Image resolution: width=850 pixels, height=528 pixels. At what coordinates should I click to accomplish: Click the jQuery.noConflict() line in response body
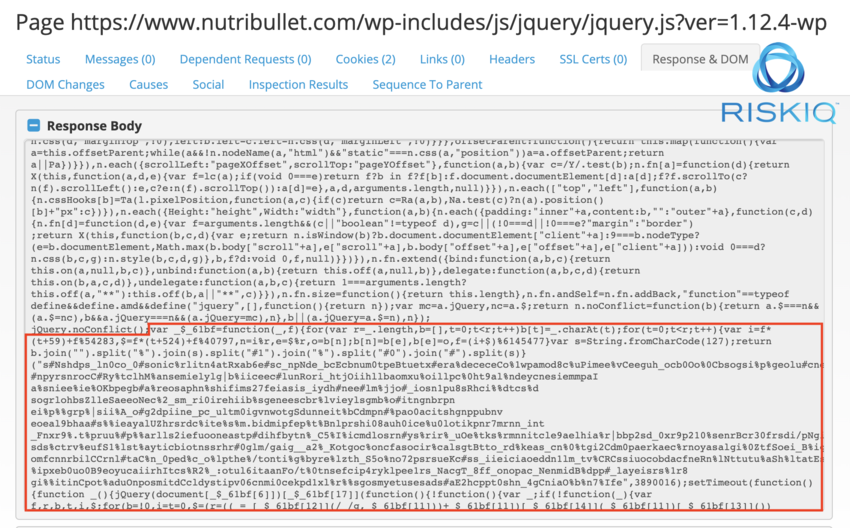89,329
